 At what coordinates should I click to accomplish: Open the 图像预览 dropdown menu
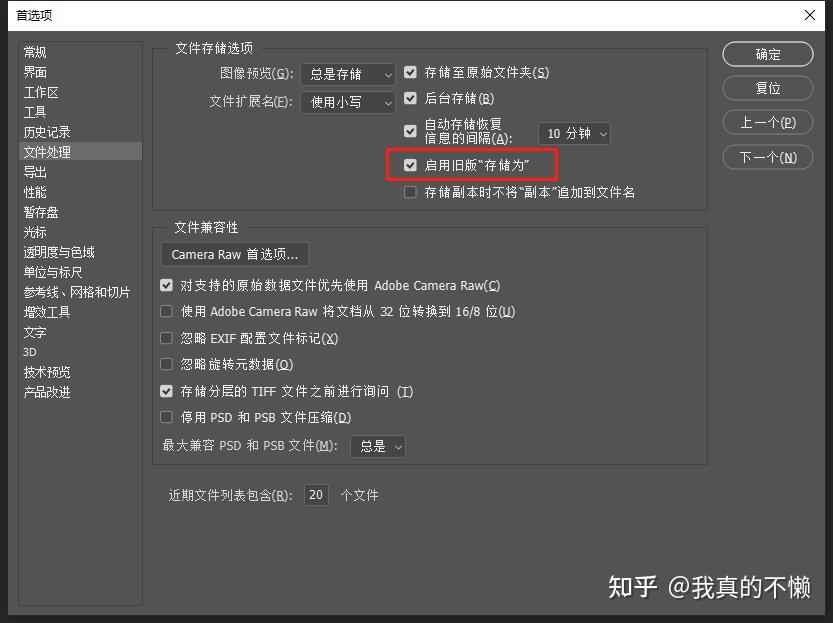[x=347, y=73]
